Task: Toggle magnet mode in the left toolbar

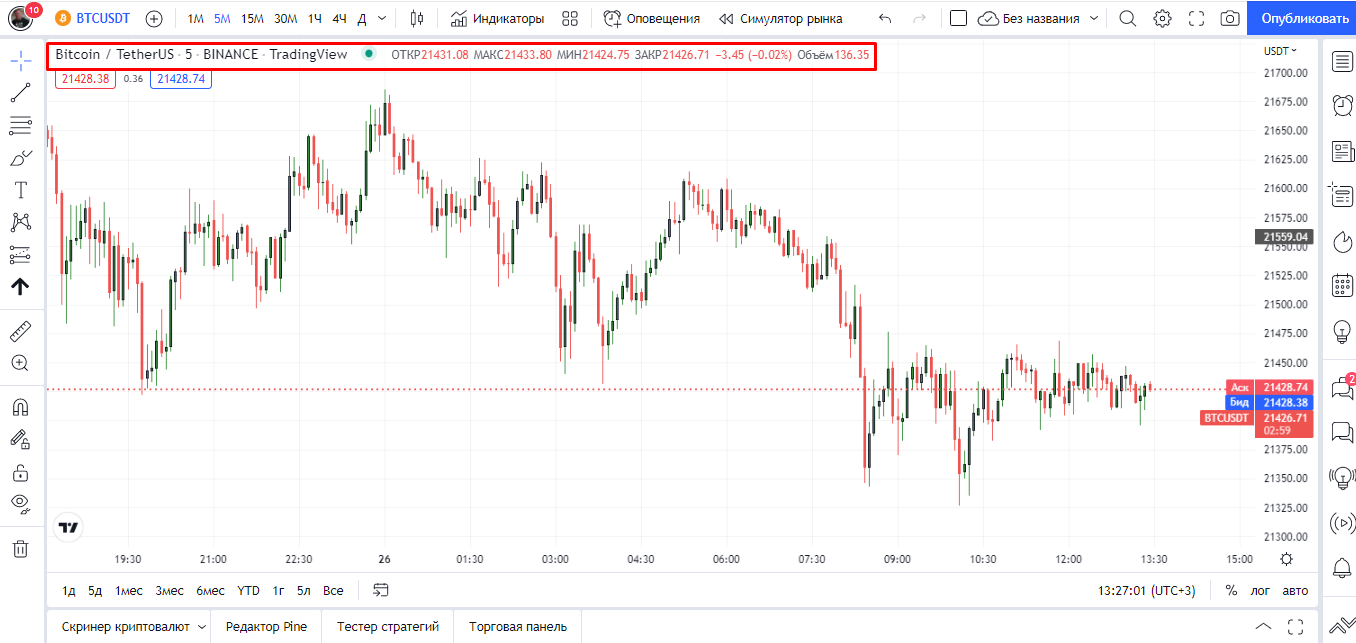Action: 20,406
